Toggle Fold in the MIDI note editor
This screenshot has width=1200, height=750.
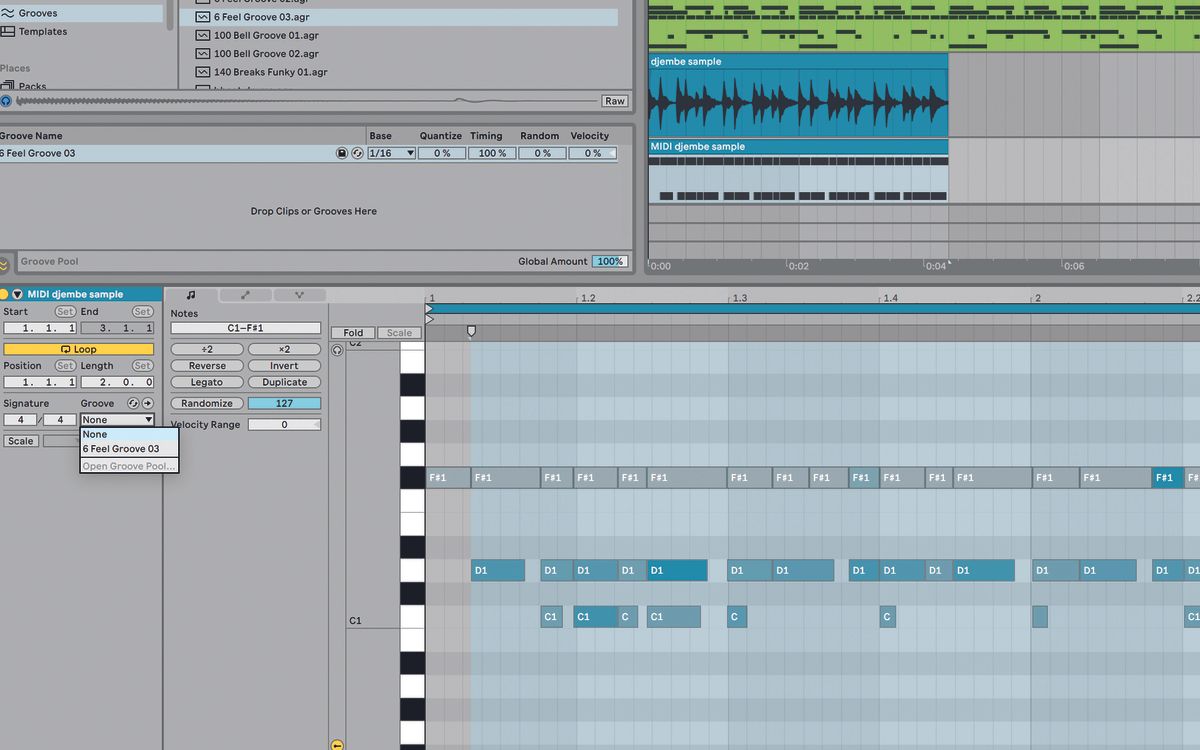(352, 332)
